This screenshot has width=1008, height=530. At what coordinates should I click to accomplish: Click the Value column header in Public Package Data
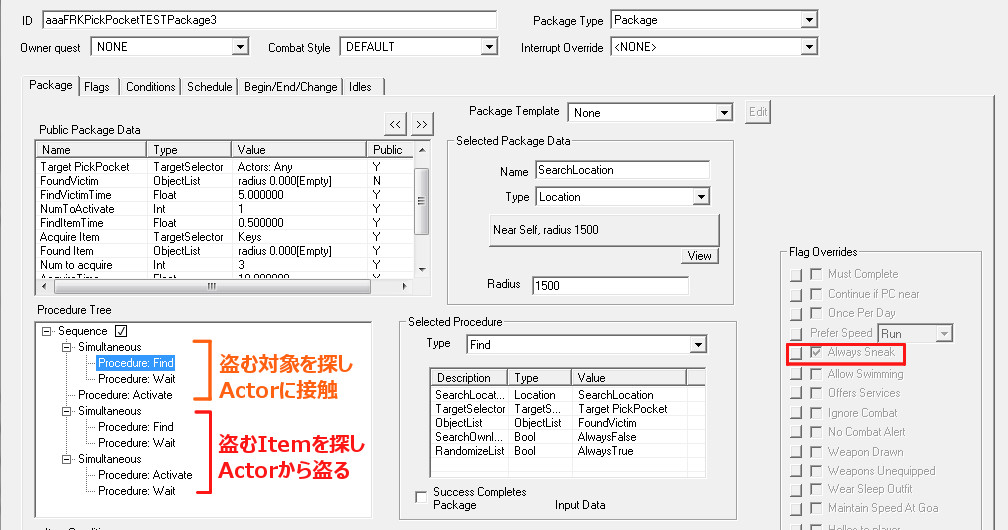click(298, 150)
